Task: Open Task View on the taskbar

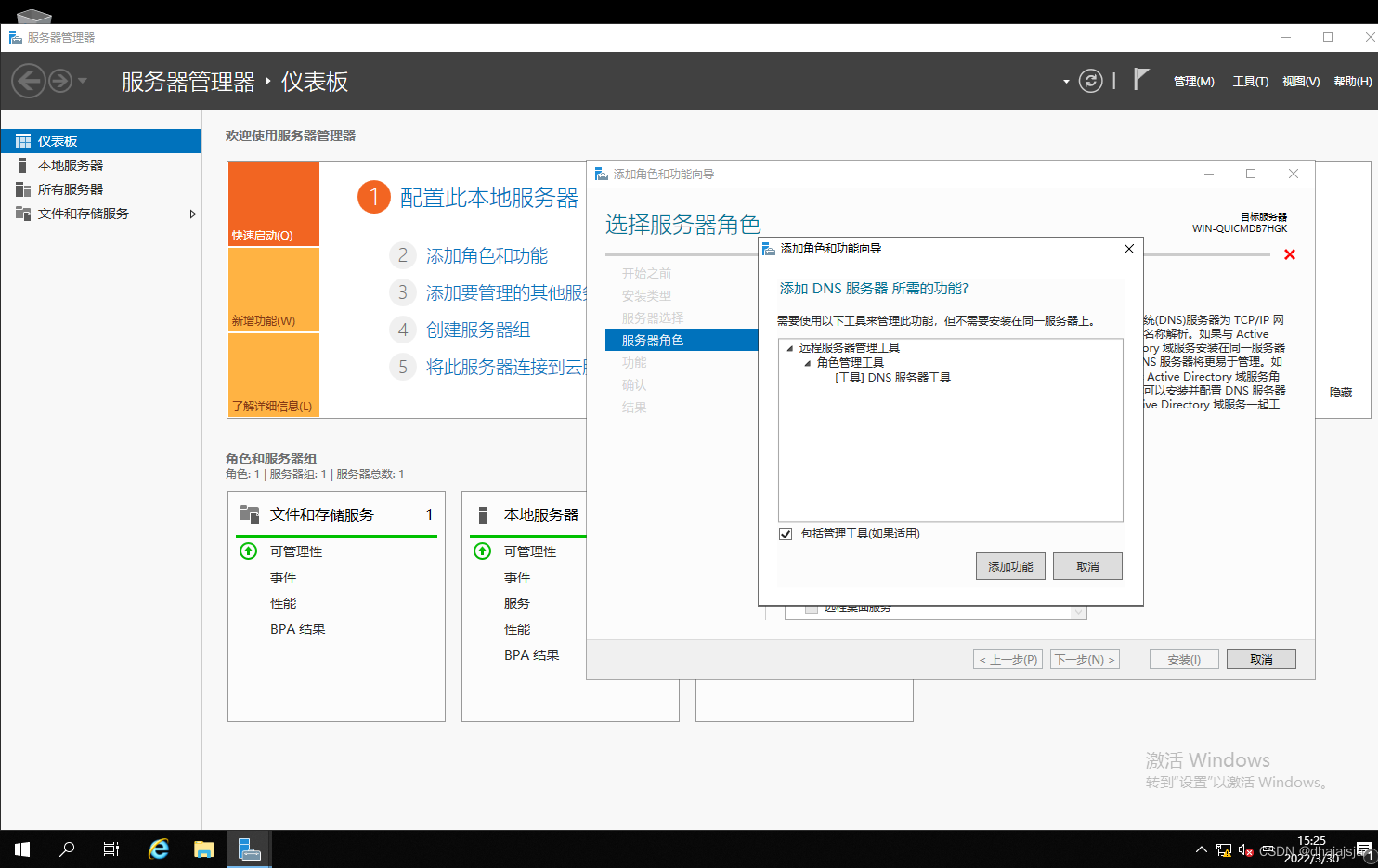Action: [111, 849]
